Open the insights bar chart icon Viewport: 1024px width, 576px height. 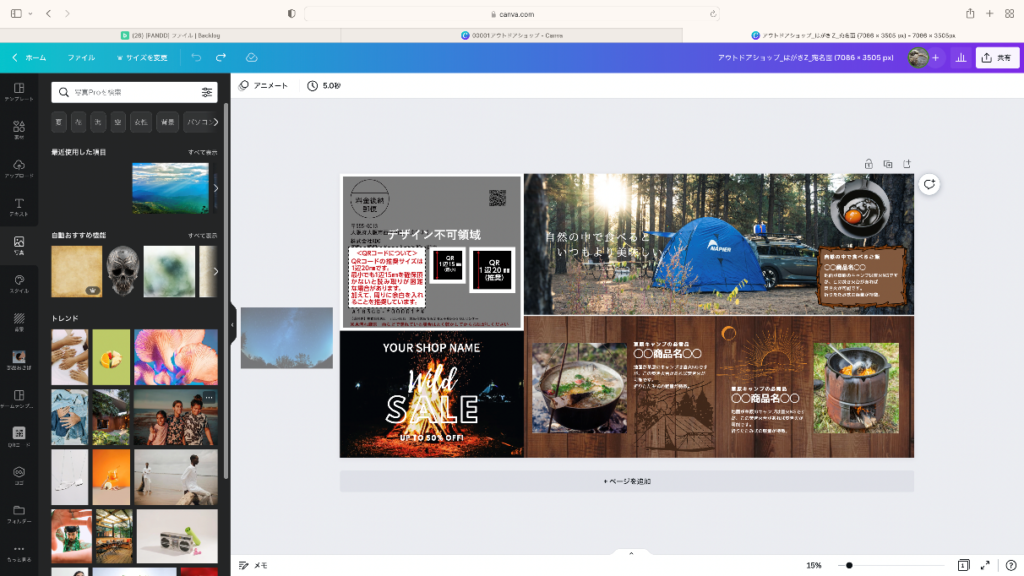(x=961, y=57)
